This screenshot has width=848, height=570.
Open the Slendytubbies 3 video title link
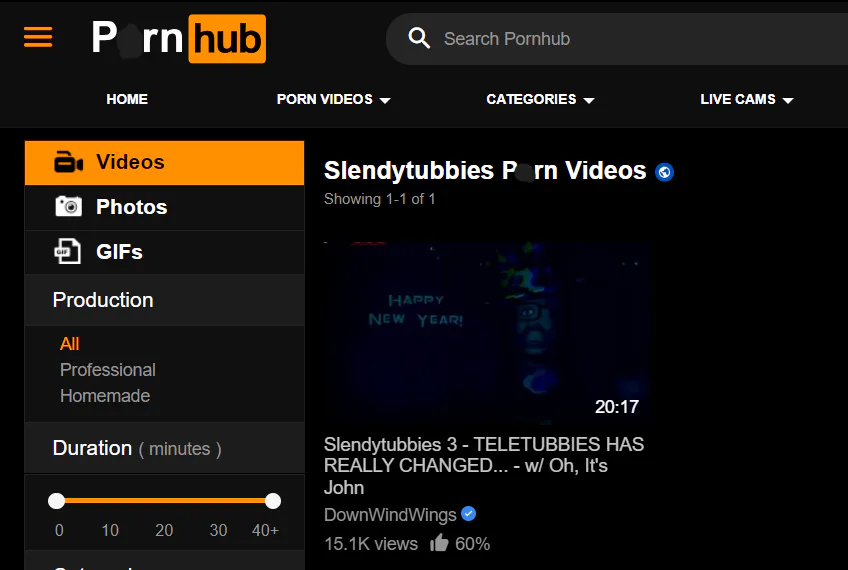pyautogui.click(x=484, y=466)
